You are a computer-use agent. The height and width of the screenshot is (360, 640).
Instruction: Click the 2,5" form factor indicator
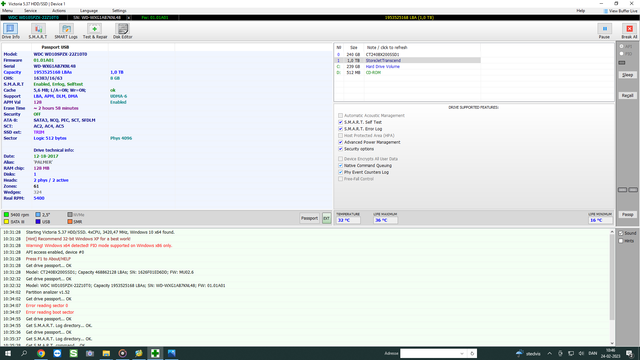pos(38,215)
